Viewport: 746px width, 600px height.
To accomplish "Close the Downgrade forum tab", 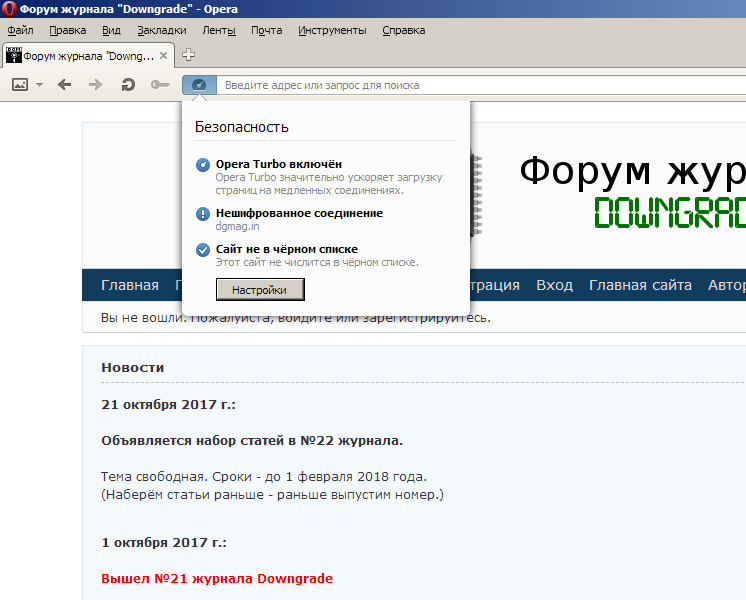I will coord(165,56).
